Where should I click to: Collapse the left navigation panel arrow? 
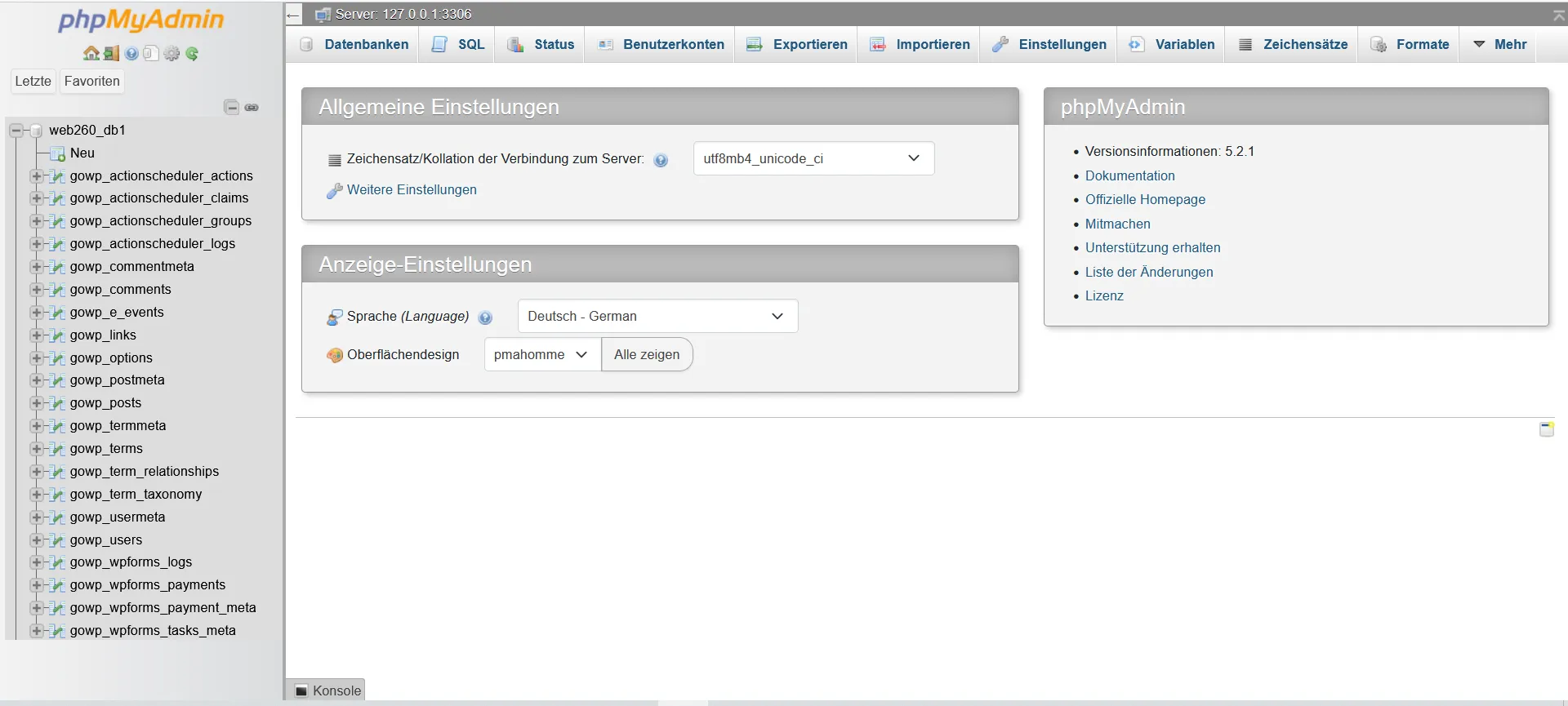tap(294, 15)
